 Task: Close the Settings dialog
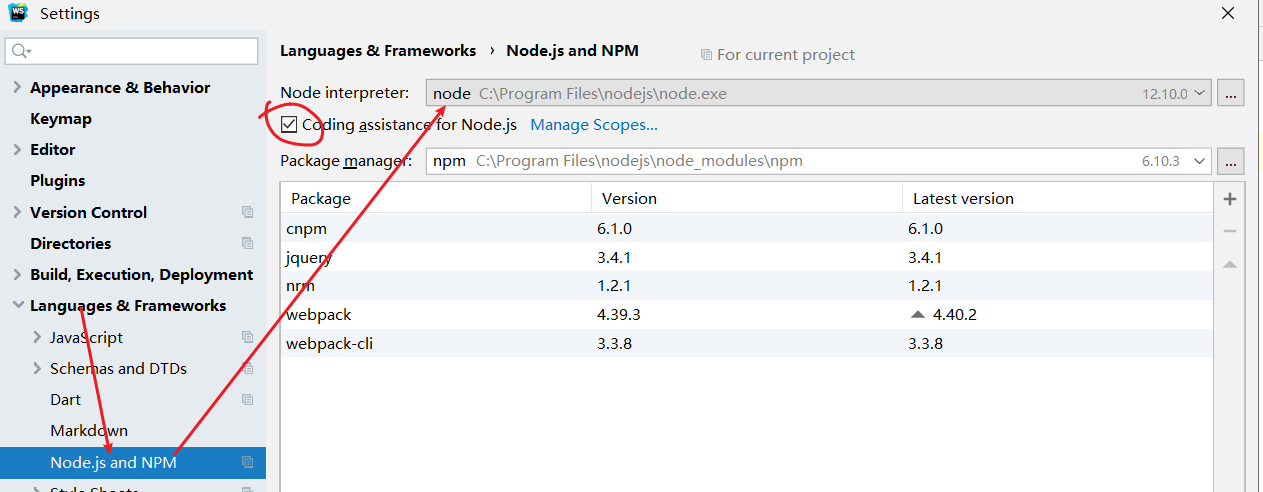pyautogui.click(x=1228, y=13)
